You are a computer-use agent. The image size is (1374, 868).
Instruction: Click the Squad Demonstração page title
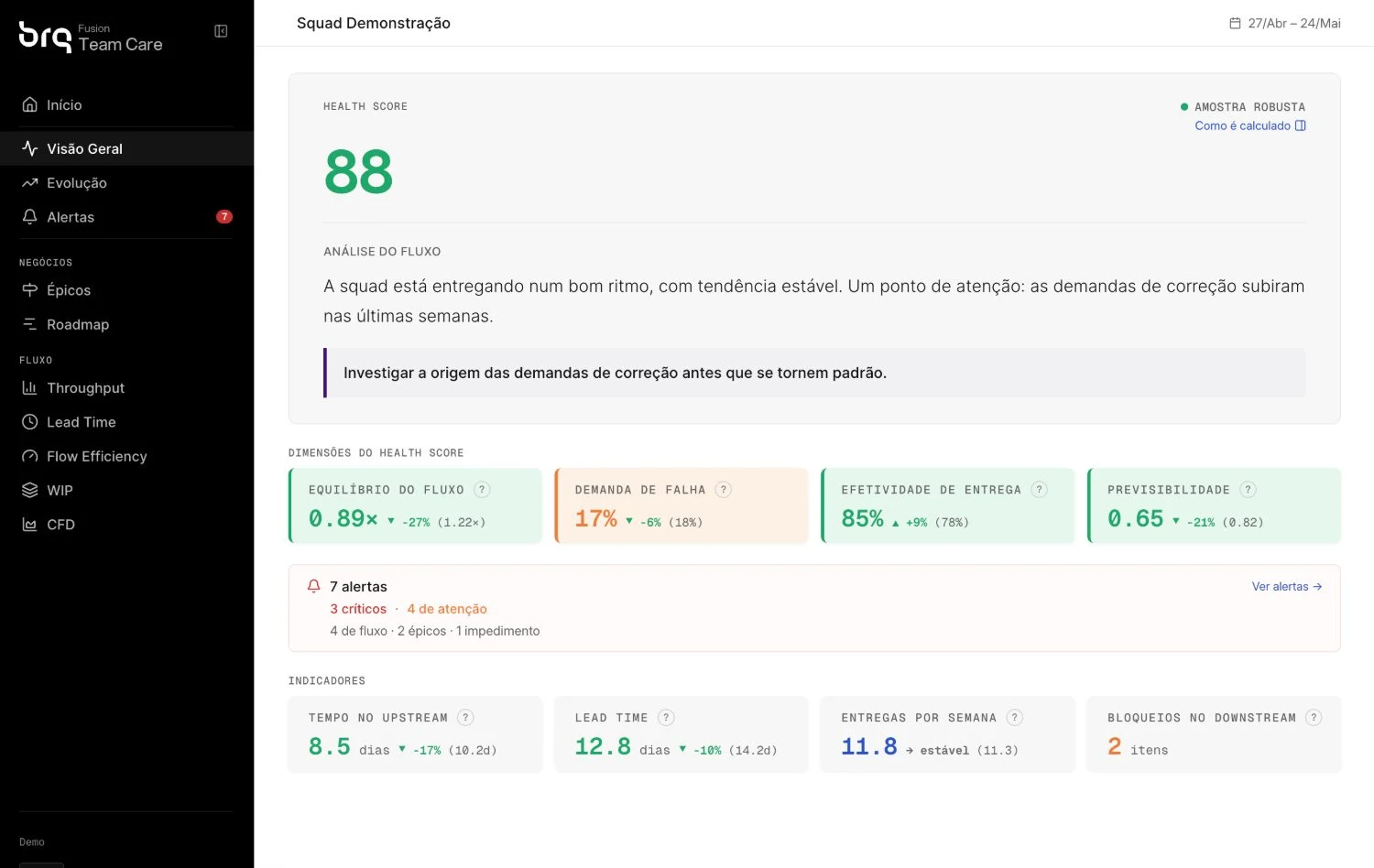(374, 23)
